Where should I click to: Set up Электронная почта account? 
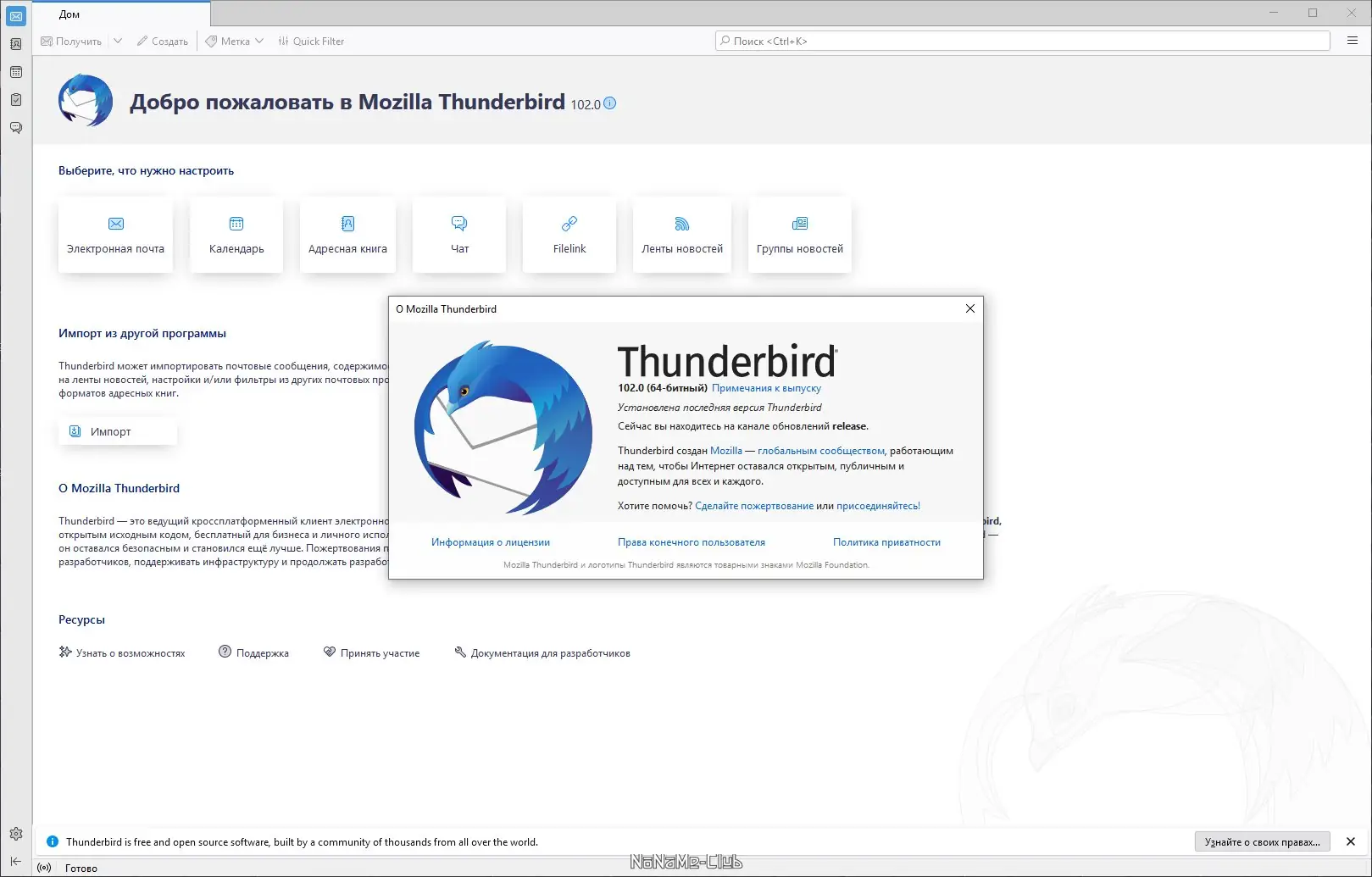point(115,235)
